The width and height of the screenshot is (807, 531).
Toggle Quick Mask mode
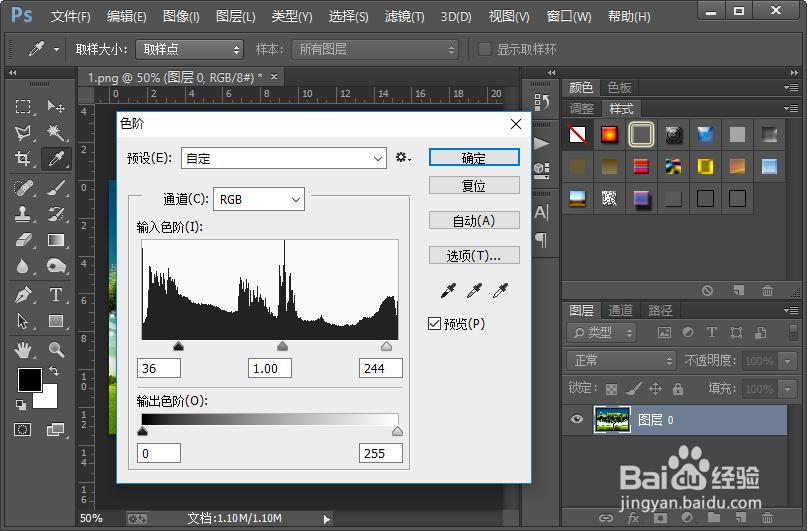click(23, 429)
